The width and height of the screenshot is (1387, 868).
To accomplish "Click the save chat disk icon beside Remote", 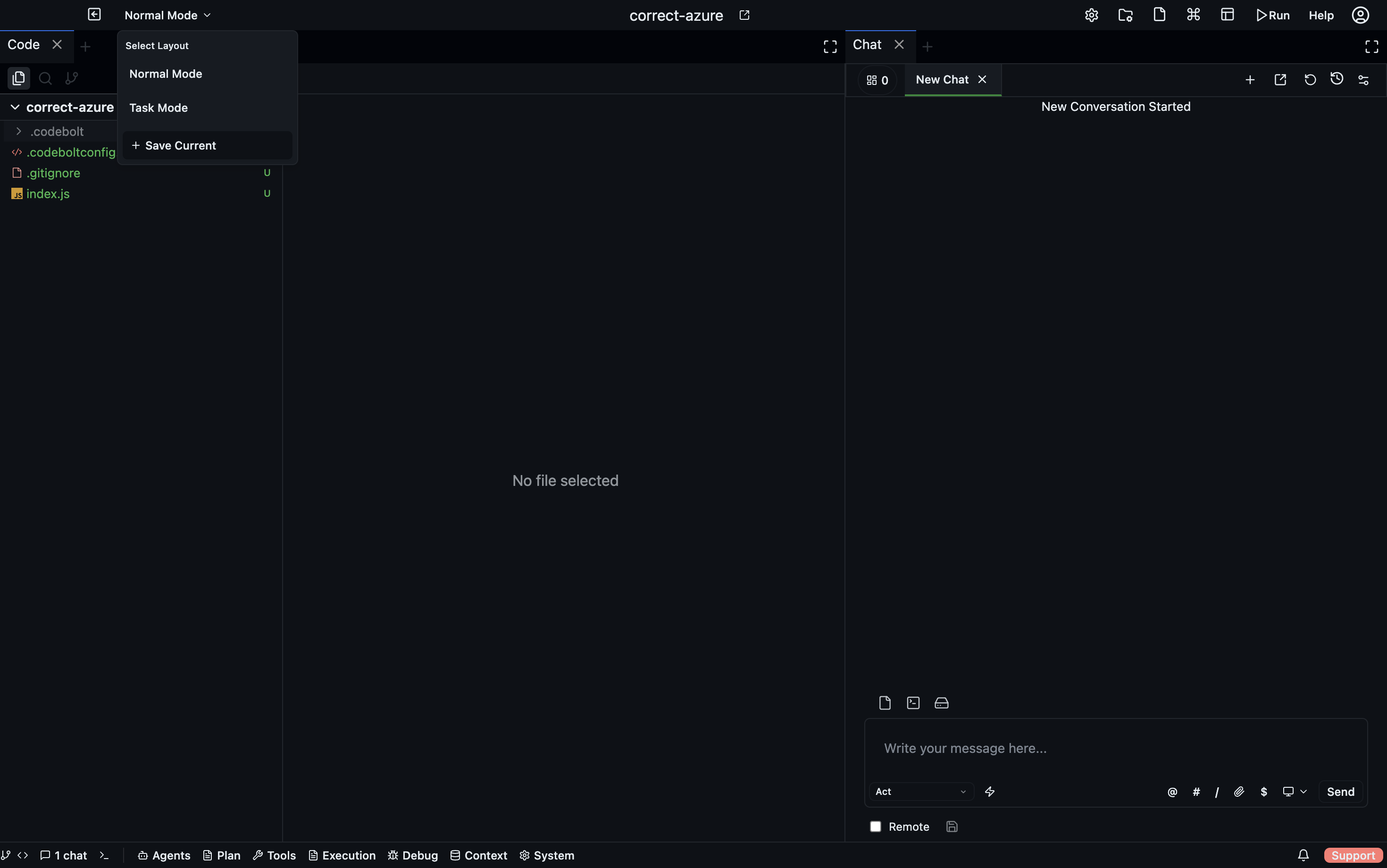I will [x=951, y=826].
